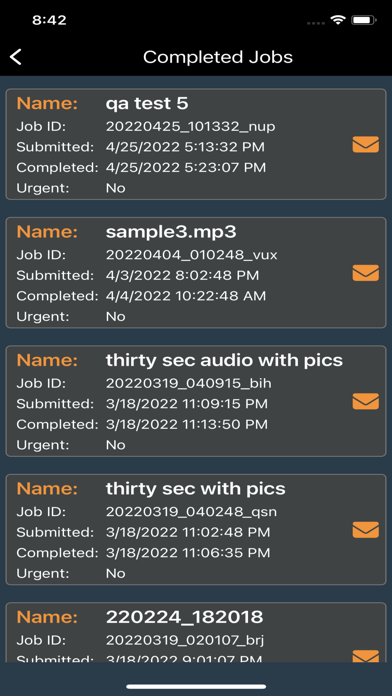The height and width of the screenshot is (696, 392).
Task: Tap Job ID 20220404_010248_vux
Action: click(x=191, y=255)
